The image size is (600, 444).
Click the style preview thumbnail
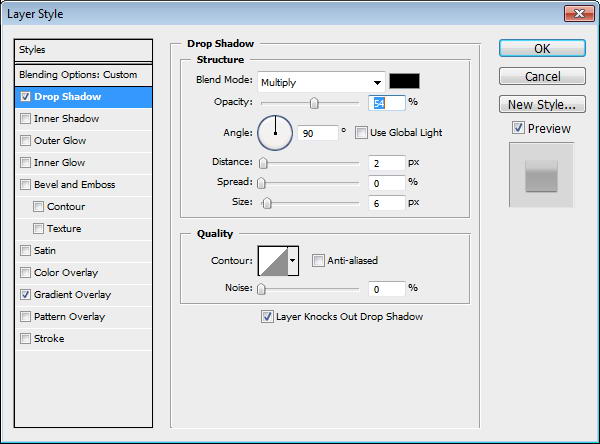[x=541, y=175]
